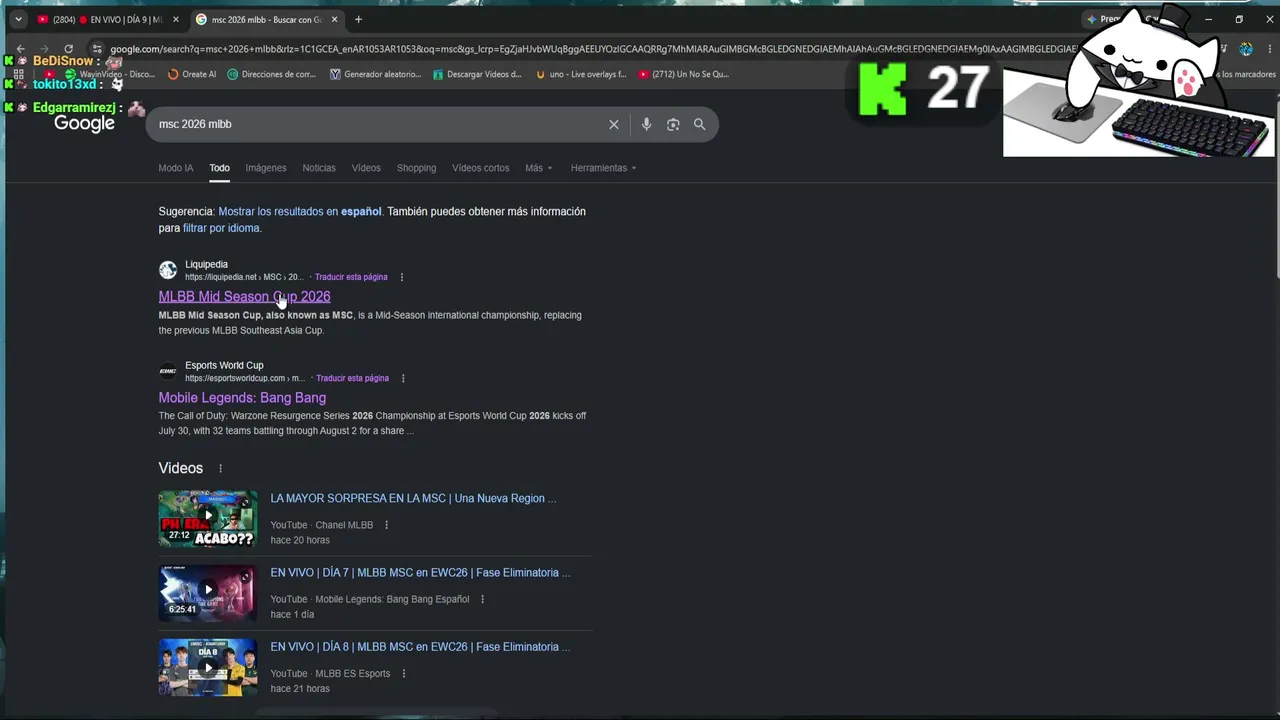This screenshot has width=1280, height=720.
Task: Switch to Shopping results tab
Action: [x=416, y=168]
